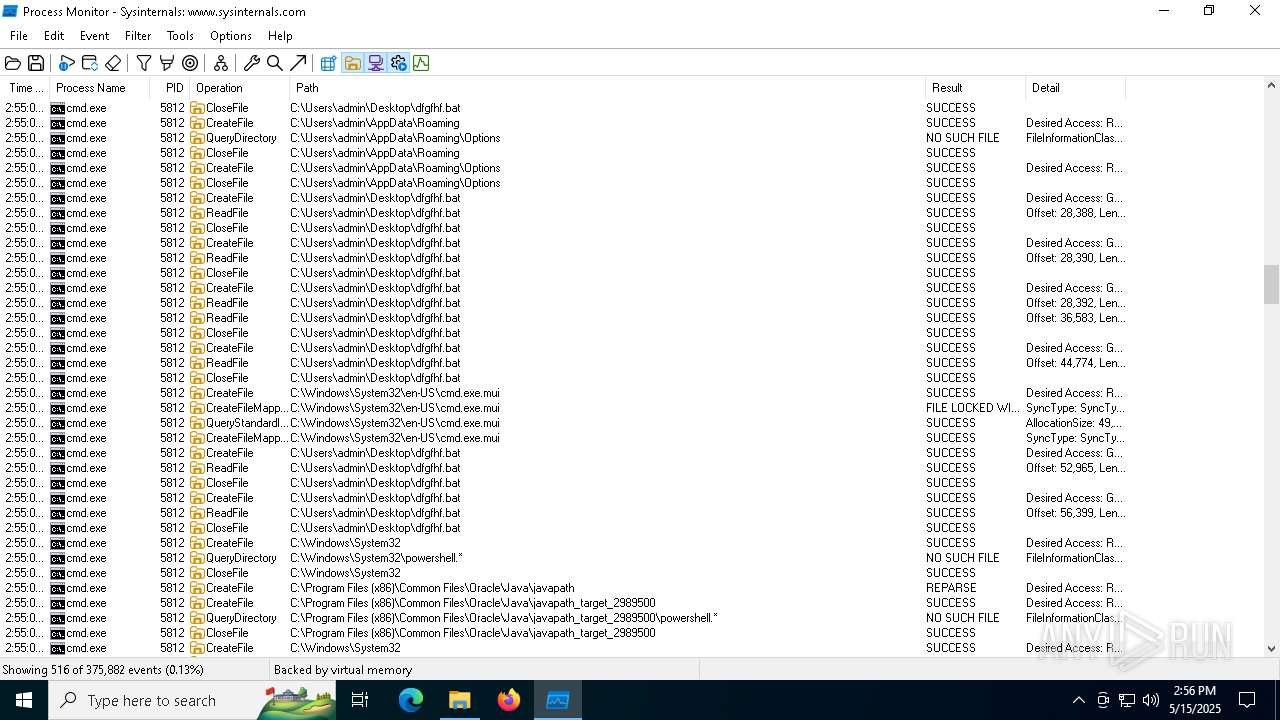This screenshot has height=720, width=1280.
Task: Open the Edit menu
Action: pos(54,36)
